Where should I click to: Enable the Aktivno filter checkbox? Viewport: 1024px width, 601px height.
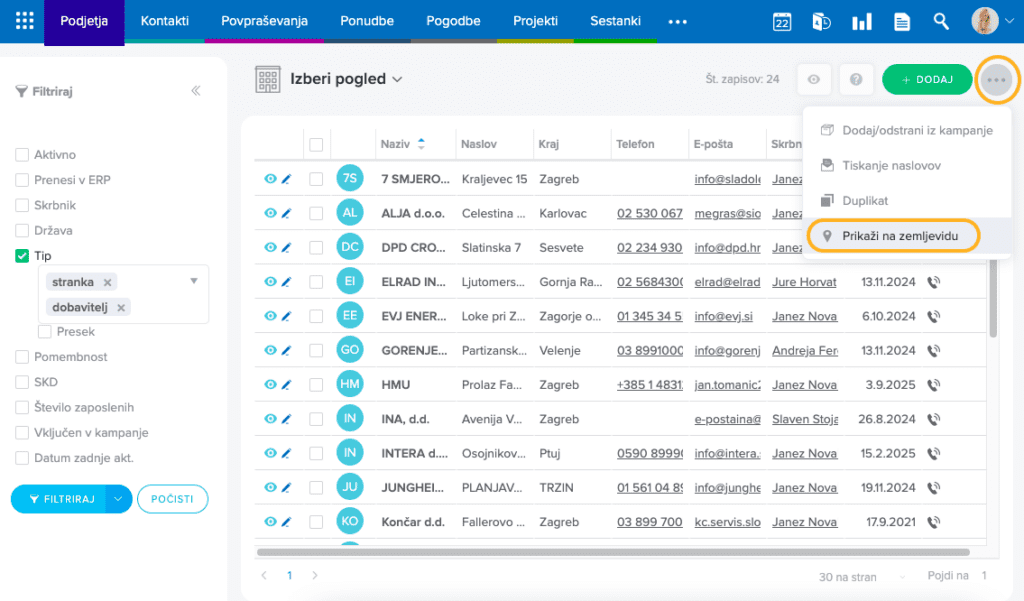click(x=22, y=155)
